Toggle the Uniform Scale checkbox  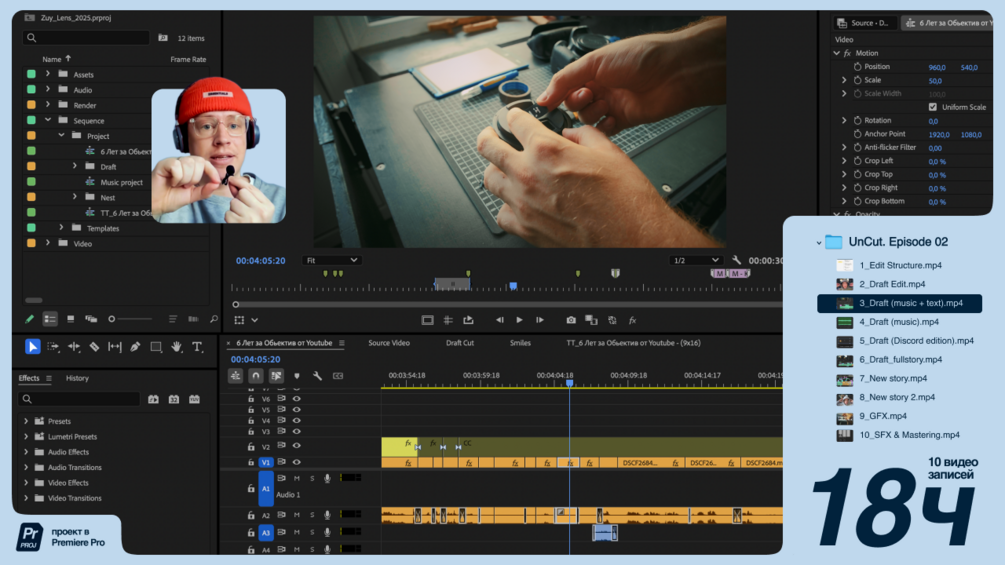(x=933, y=107)
